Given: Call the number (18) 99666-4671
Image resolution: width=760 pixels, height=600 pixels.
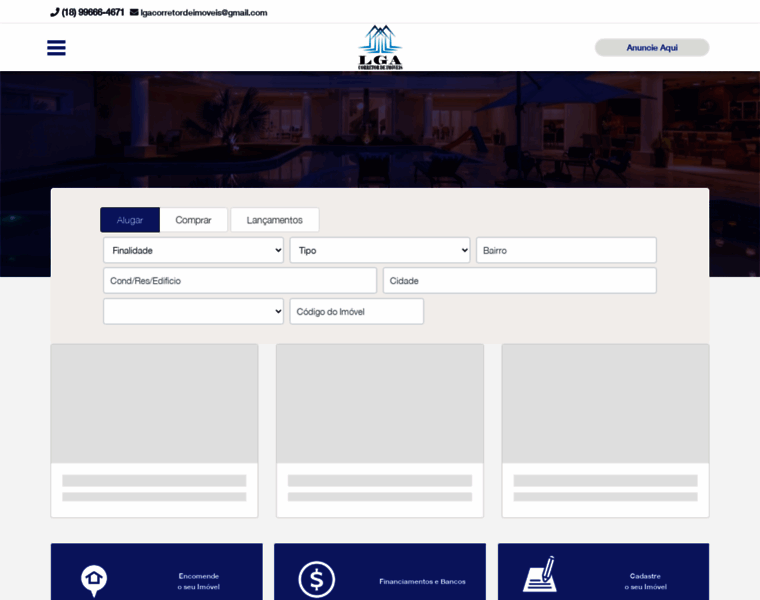Looking at the screenshot, I should [93, 13].
